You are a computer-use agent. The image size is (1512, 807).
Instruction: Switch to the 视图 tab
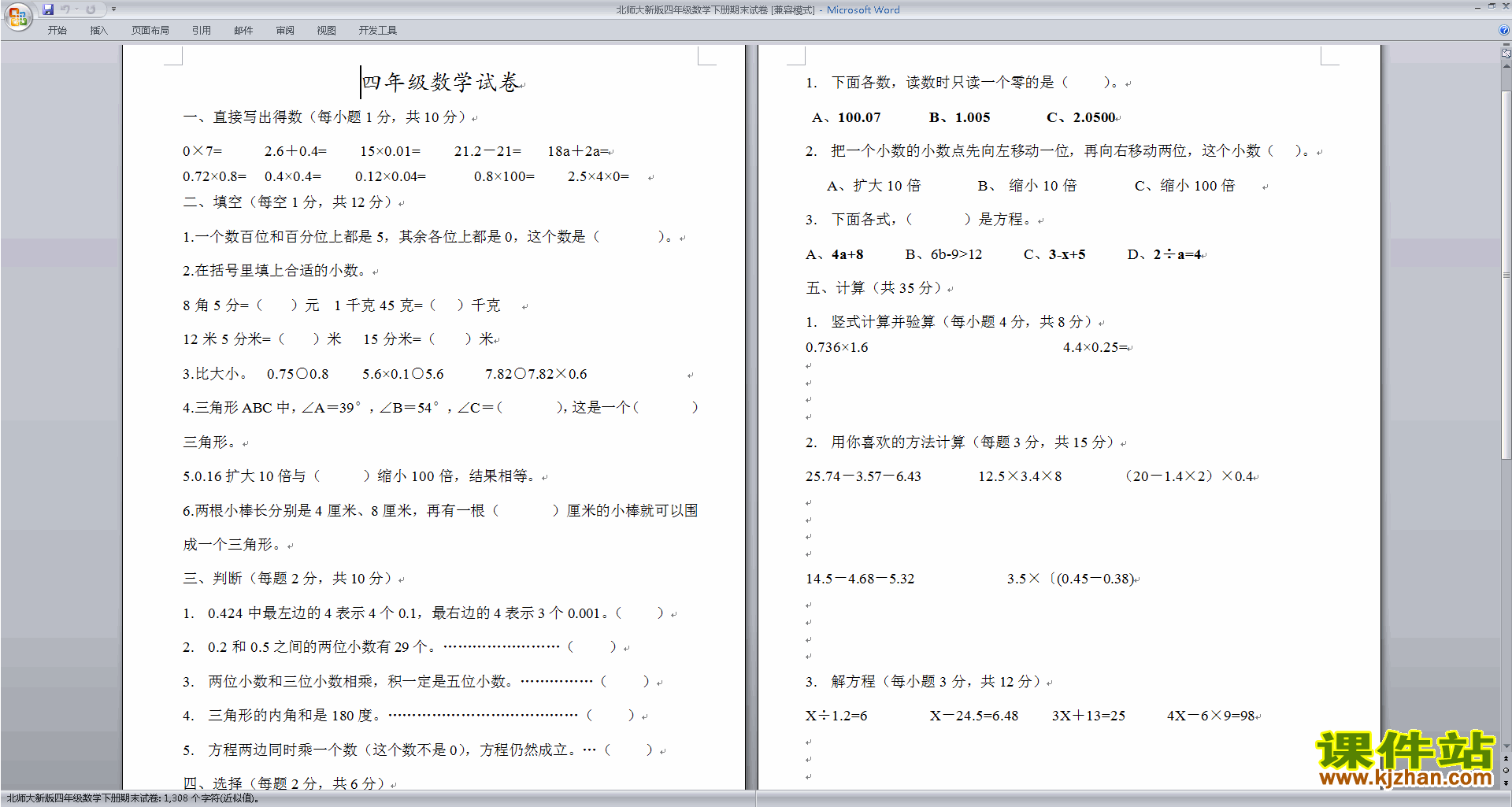point(327,31)
